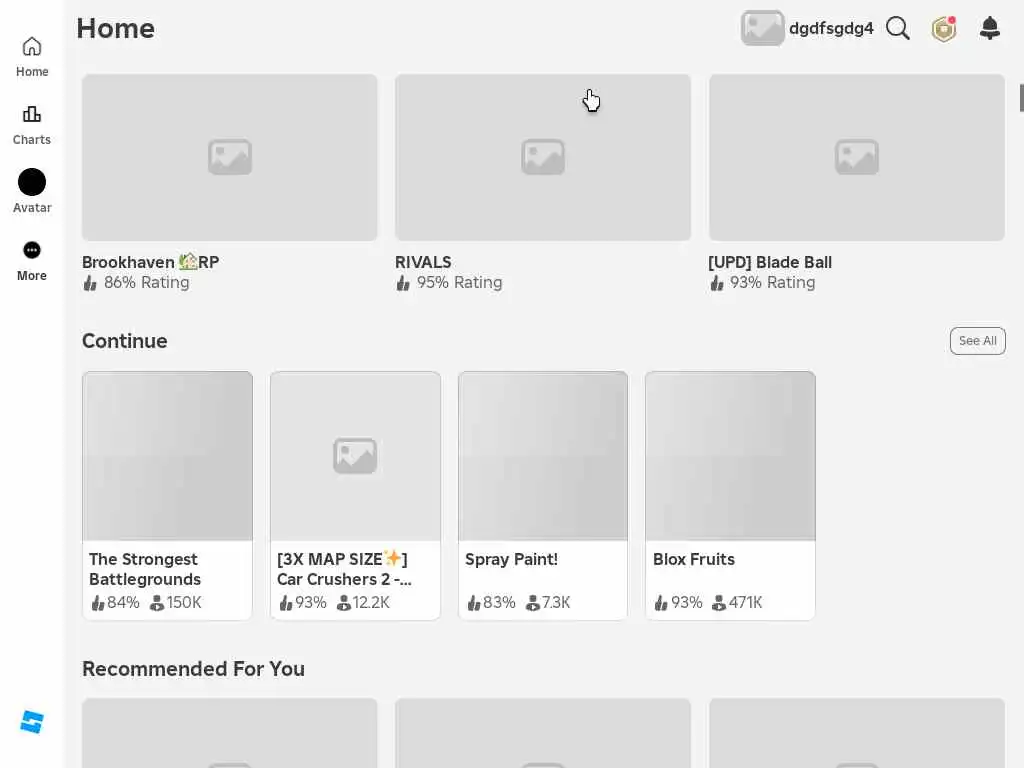The image size is (1024, 768).
Task: Click the 7.3K player count
Action: pyautogui.click(x=548, y=603)
